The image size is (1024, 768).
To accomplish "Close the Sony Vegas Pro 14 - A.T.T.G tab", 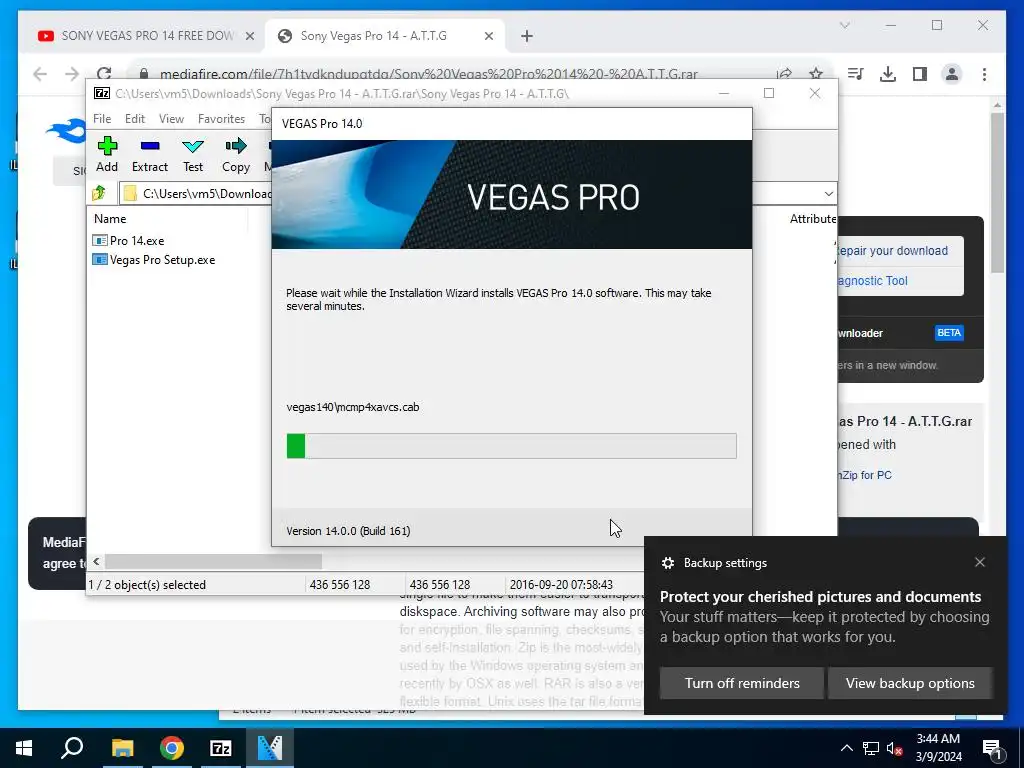I will (x=488, y=37).
